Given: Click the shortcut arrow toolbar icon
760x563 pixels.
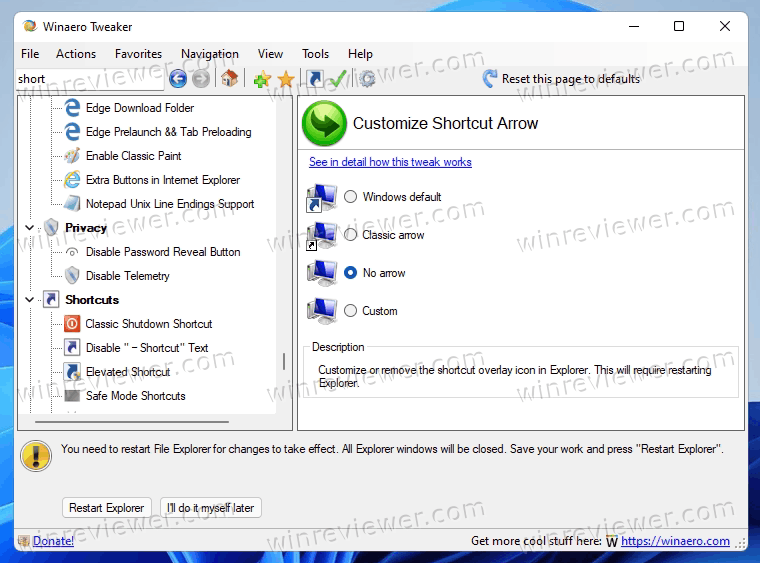Looking at the screenshot, I should (315, 78).
